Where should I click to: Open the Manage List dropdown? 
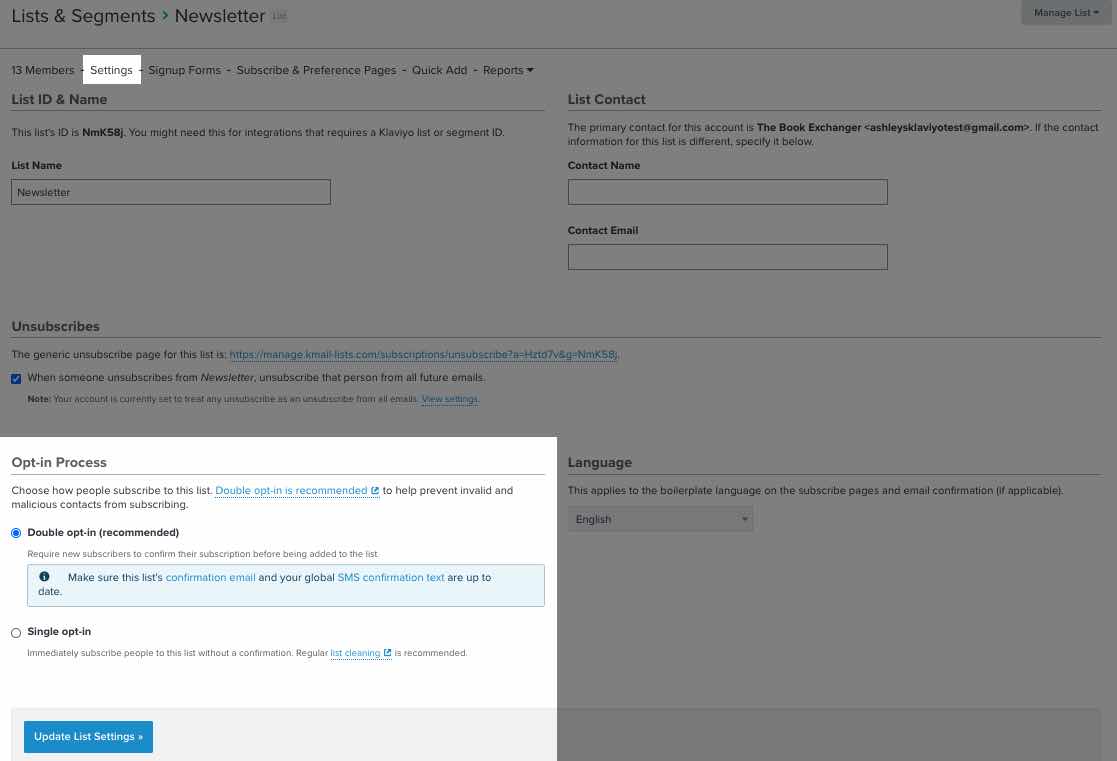click(x=1065, y=12)
